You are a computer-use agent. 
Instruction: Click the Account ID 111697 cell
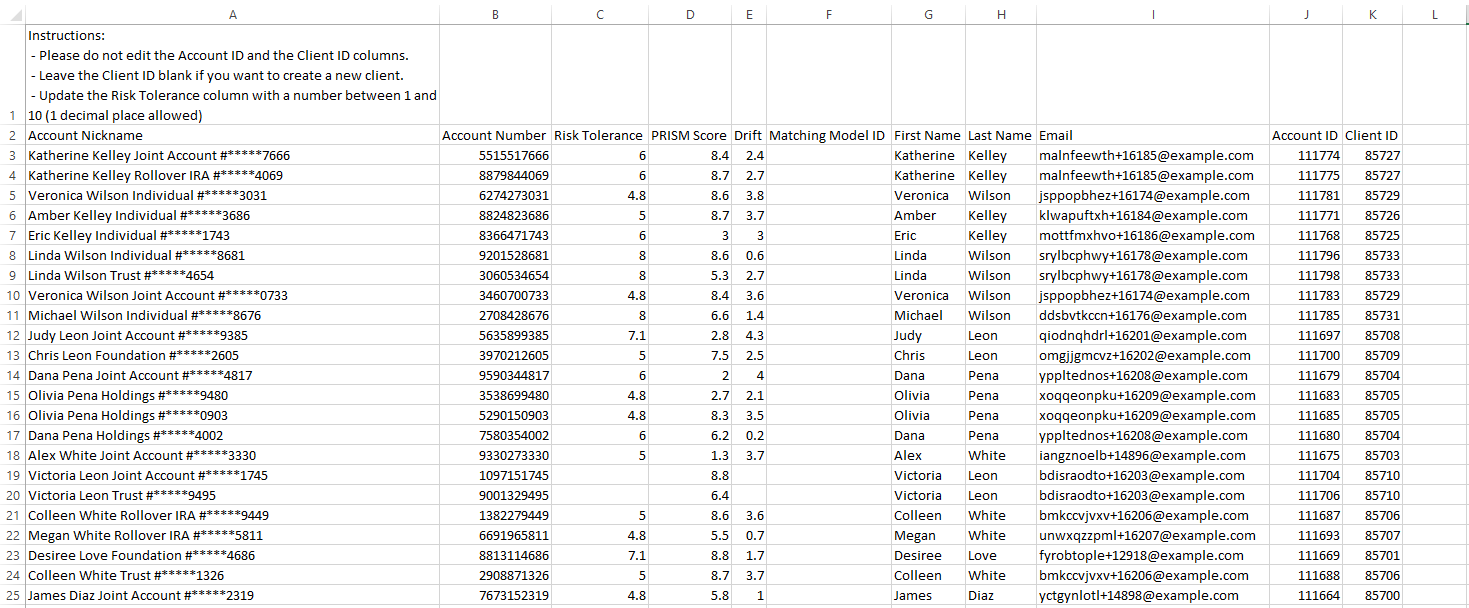click(x=1305, y=335)
